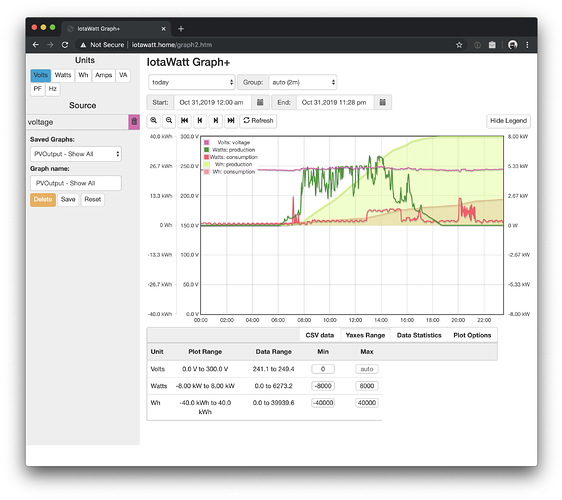
Task: Open the End date calendar picker
Action: point(382,102)
